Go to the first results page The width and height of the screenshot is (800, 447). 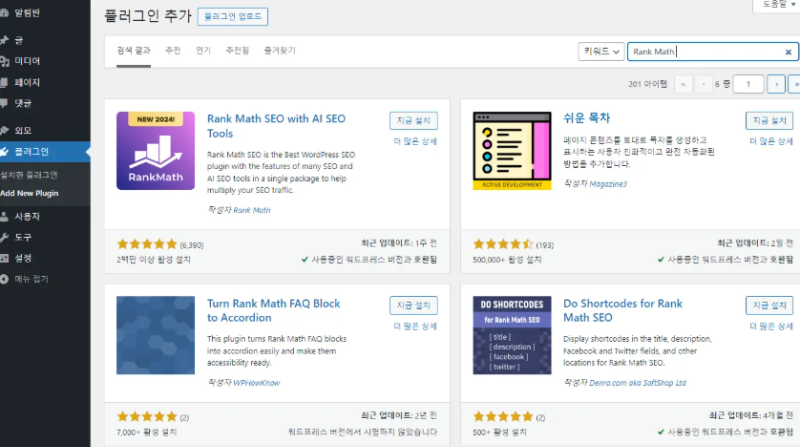click(x=683, y=84)
